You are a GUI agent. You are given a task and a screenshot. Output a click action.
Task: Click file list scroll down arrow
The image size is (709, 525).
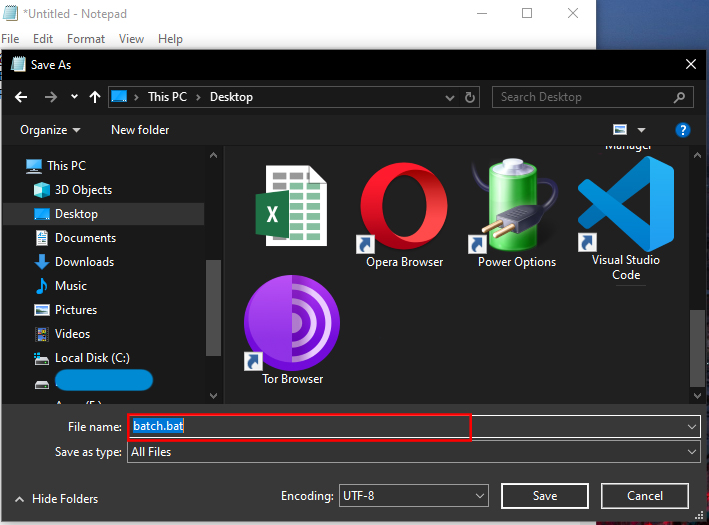(697, 396)
